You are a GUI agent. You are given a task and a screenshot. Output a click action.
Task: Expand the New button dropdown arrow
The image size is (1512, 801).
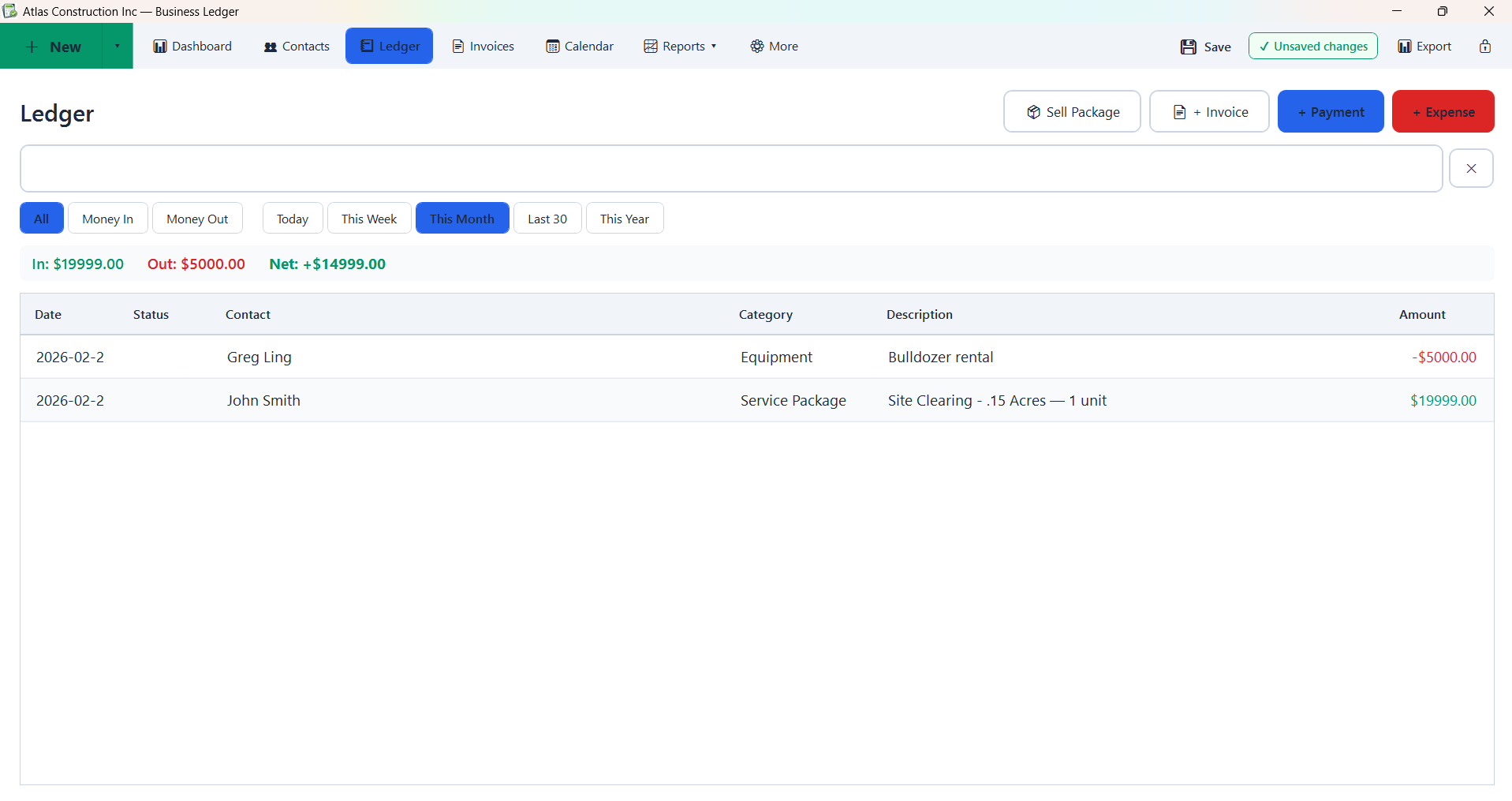pos(117,46)
